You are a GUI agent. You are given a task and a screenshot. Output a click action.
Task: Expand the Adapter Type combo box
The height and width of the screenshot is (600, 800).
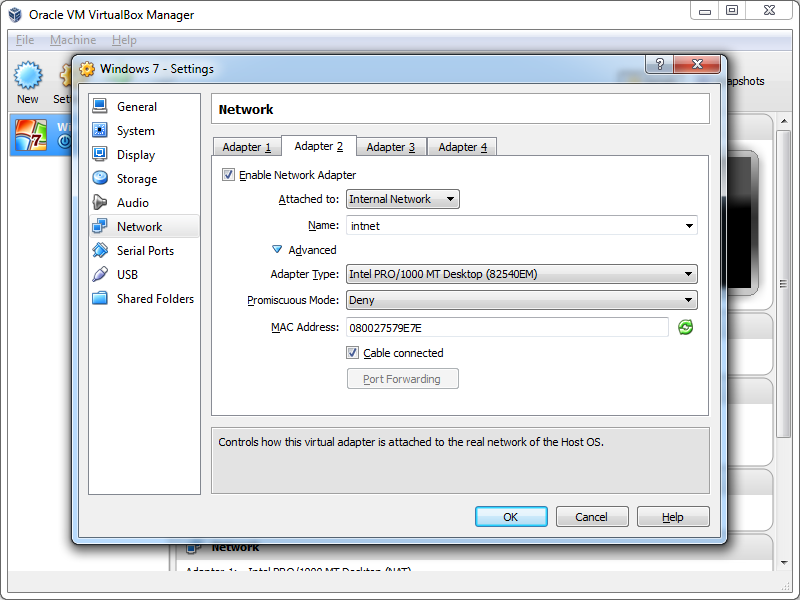pyautogui.click(x=521, y=274)
